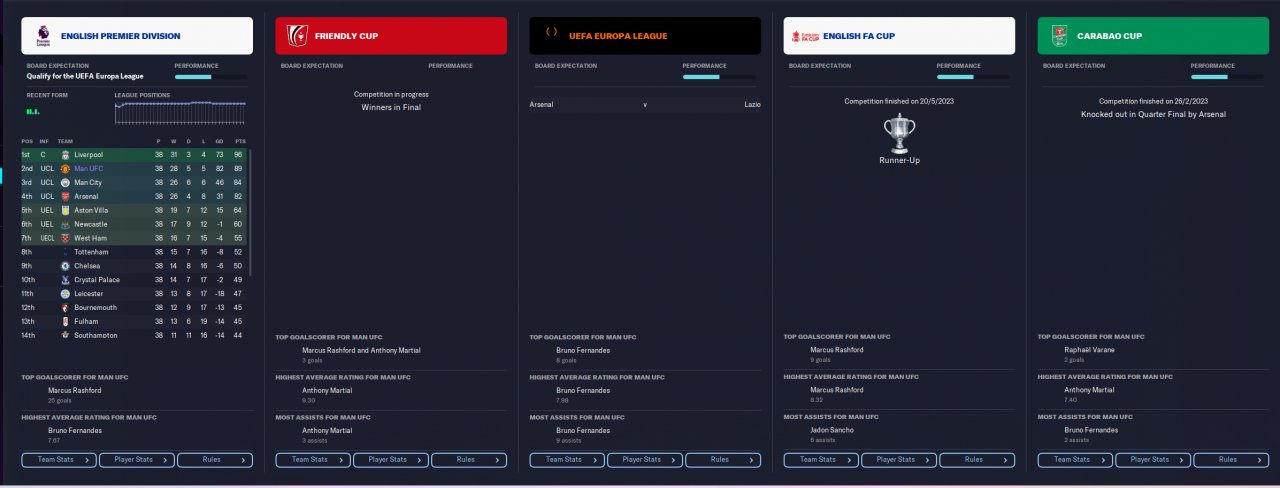Click 'Winners in Final' text in Friendly Cup
The height and width of the screenshot is (488, 1280).
391,107
